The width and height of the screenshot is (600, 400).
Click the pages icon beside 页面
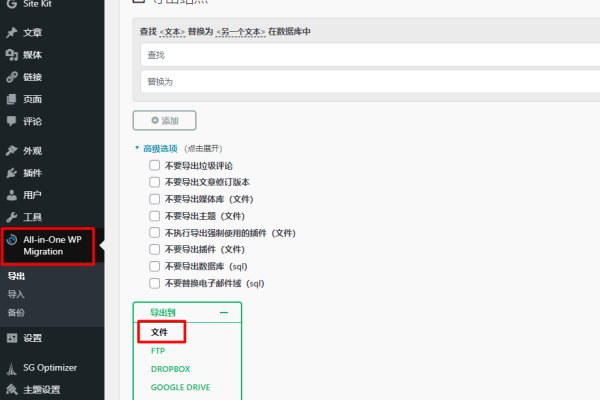(x=11, y=99)
